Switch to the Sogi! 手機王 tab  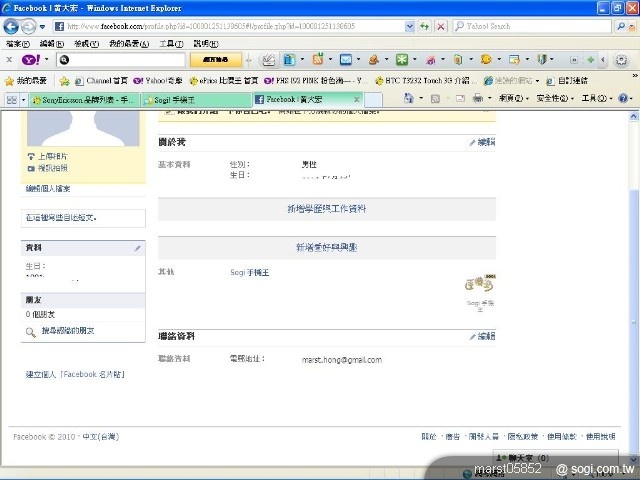tap(196, 100)
